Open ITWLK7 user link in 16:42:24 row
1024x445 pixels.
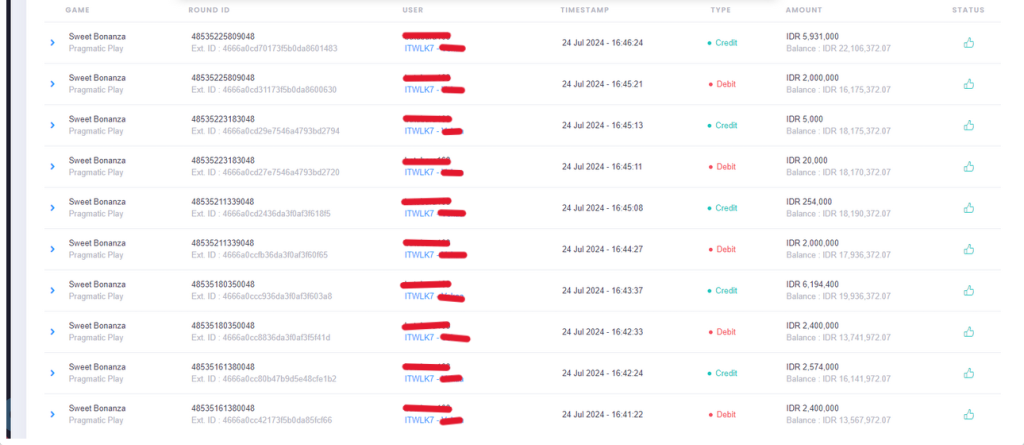[419, 379]
